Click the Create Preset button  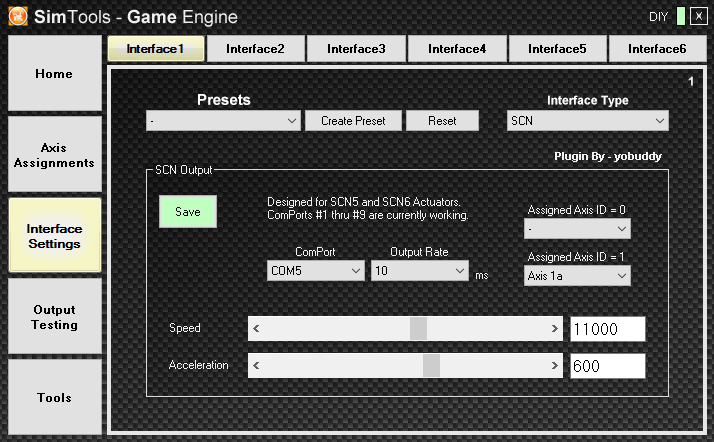352,121
